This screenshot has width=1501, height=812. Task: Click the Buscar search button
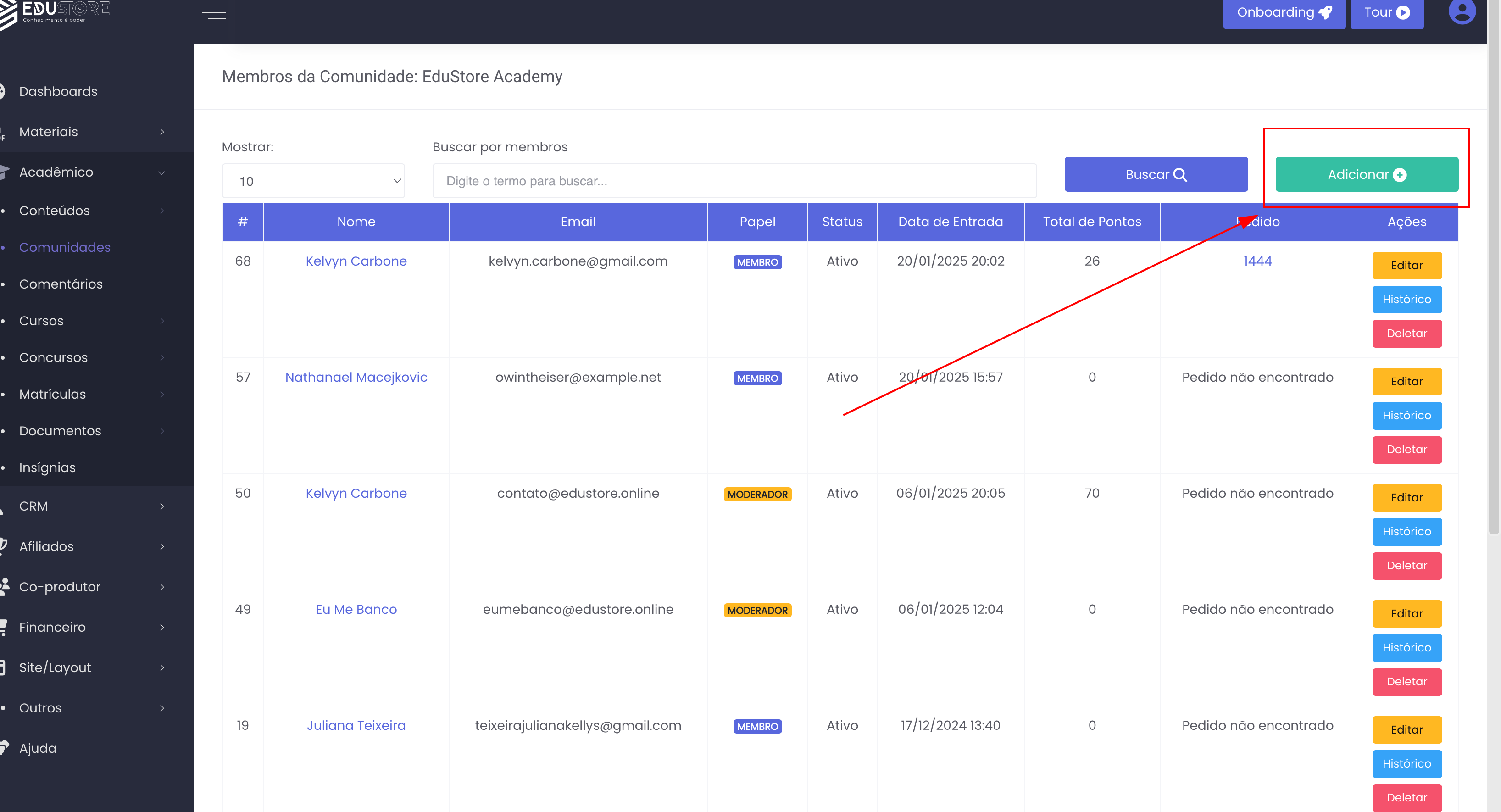coord(1156,175)
